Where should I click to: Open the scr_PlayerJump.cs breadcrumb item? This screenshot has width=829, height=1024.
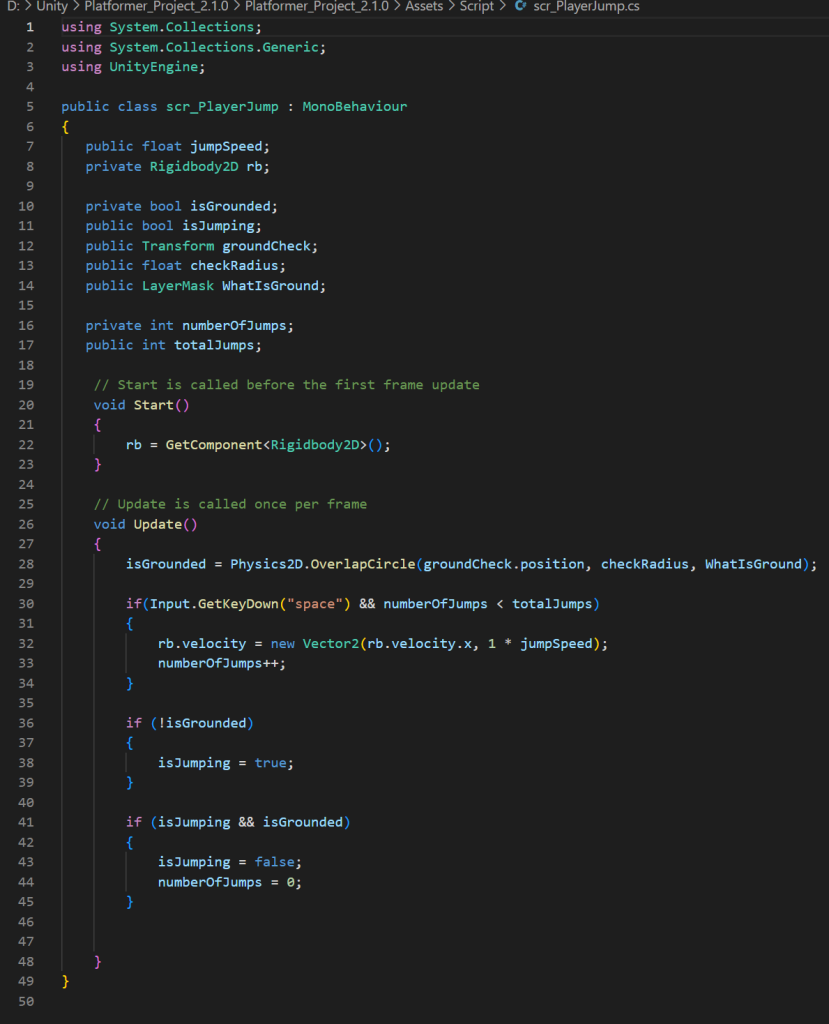(x=587, y=7)
